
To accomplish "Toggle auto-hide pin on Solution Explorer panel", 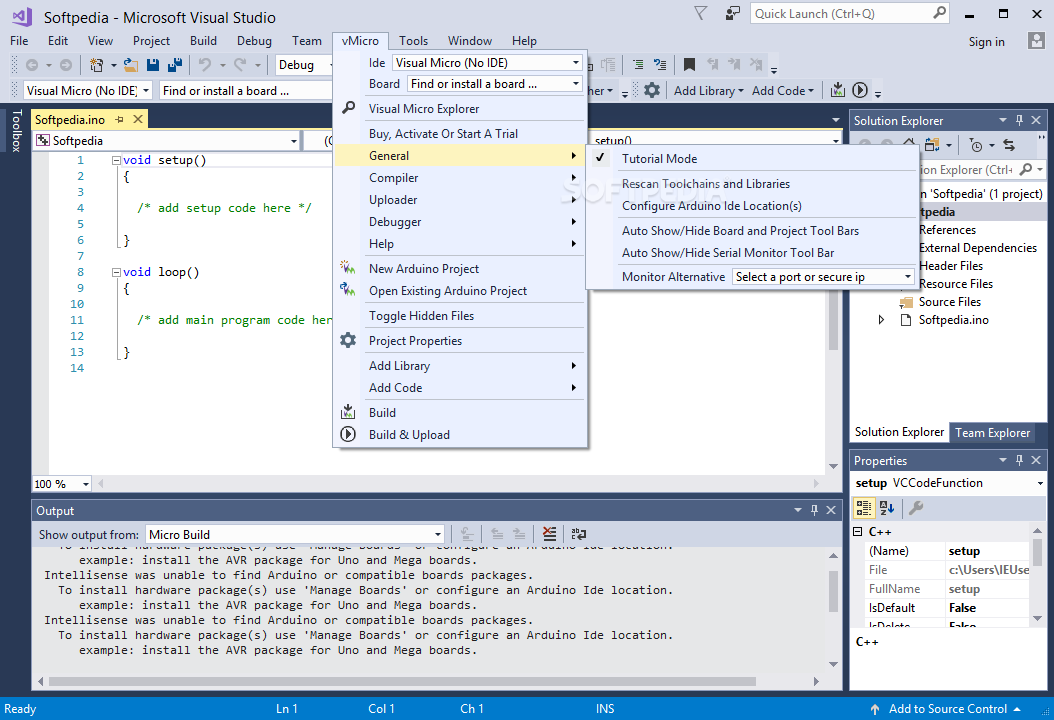I will (x=1019, y=120).
